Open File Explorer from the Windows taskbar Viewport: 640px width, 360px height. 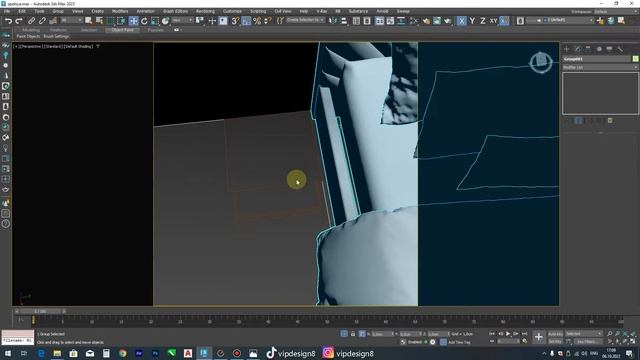(57, 353)
